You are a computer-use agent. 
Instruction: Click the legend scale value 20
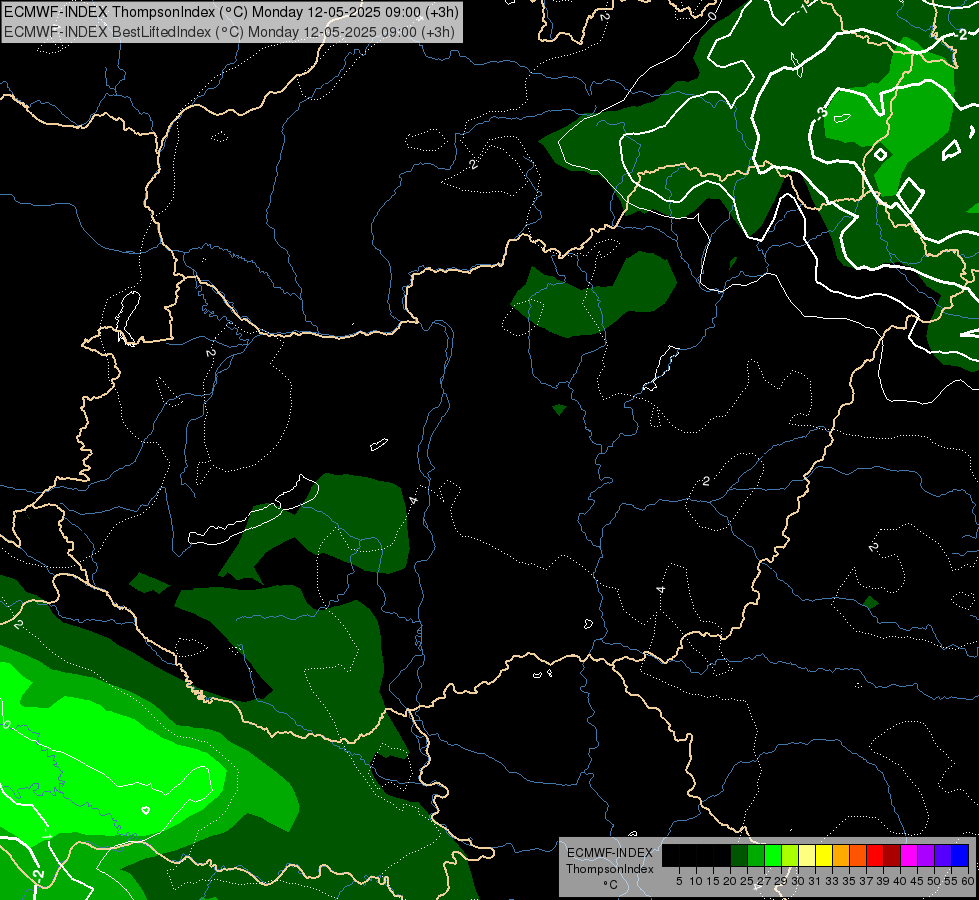tap(730, 881)
